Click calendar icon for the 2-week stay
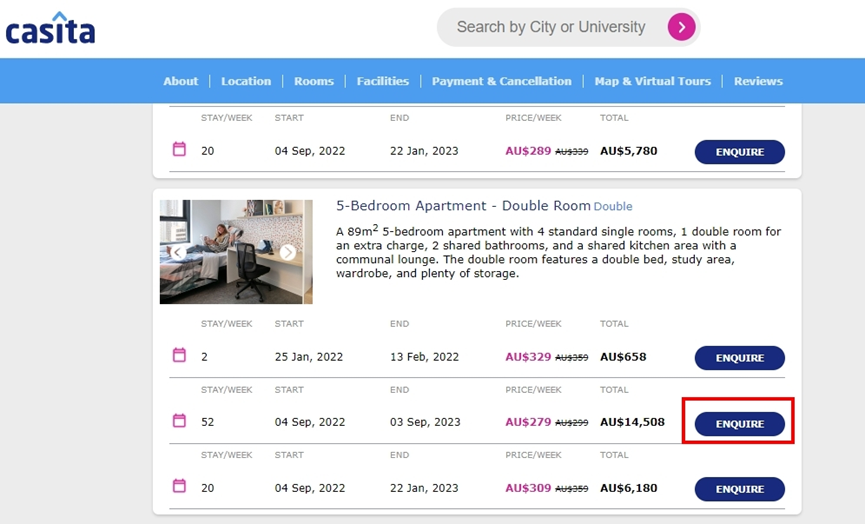 point(179,355)
